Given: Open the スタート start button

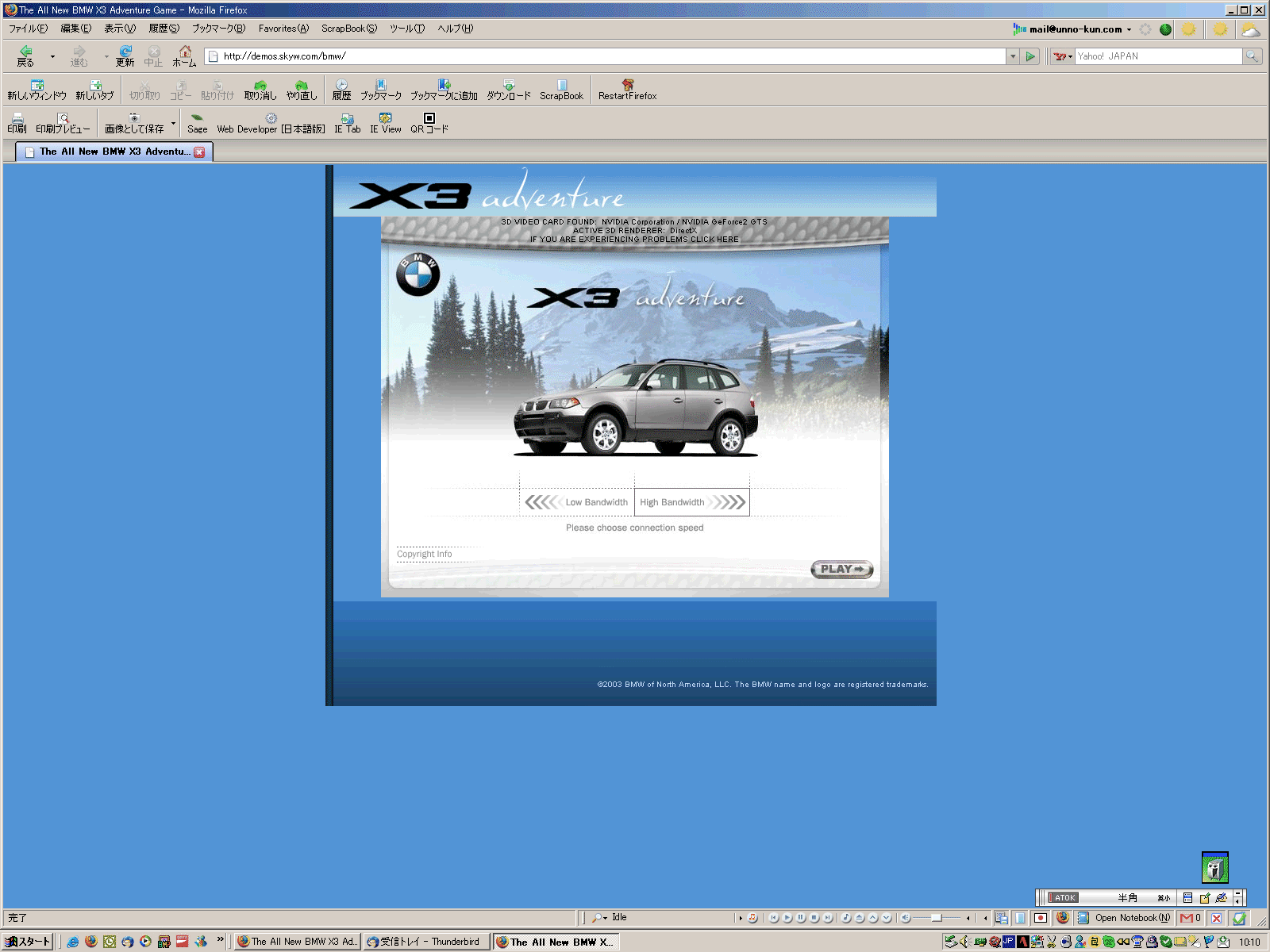Looking at the screenshot, I should [x=28, y=941].
